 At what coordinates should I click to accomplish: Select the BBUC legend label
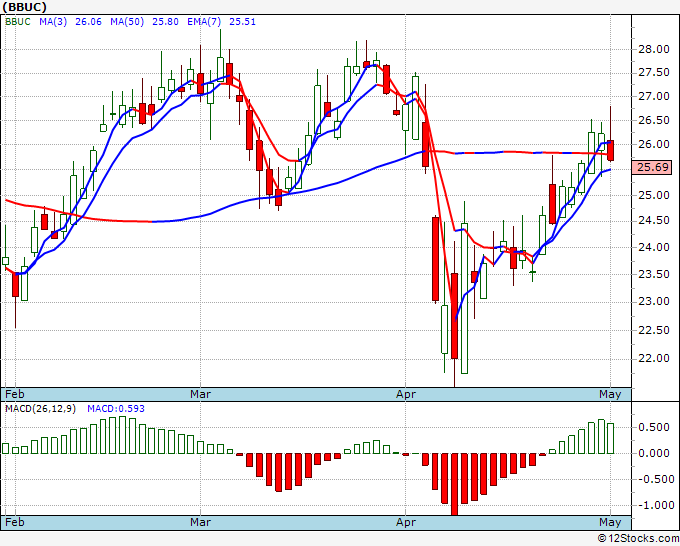18,22
